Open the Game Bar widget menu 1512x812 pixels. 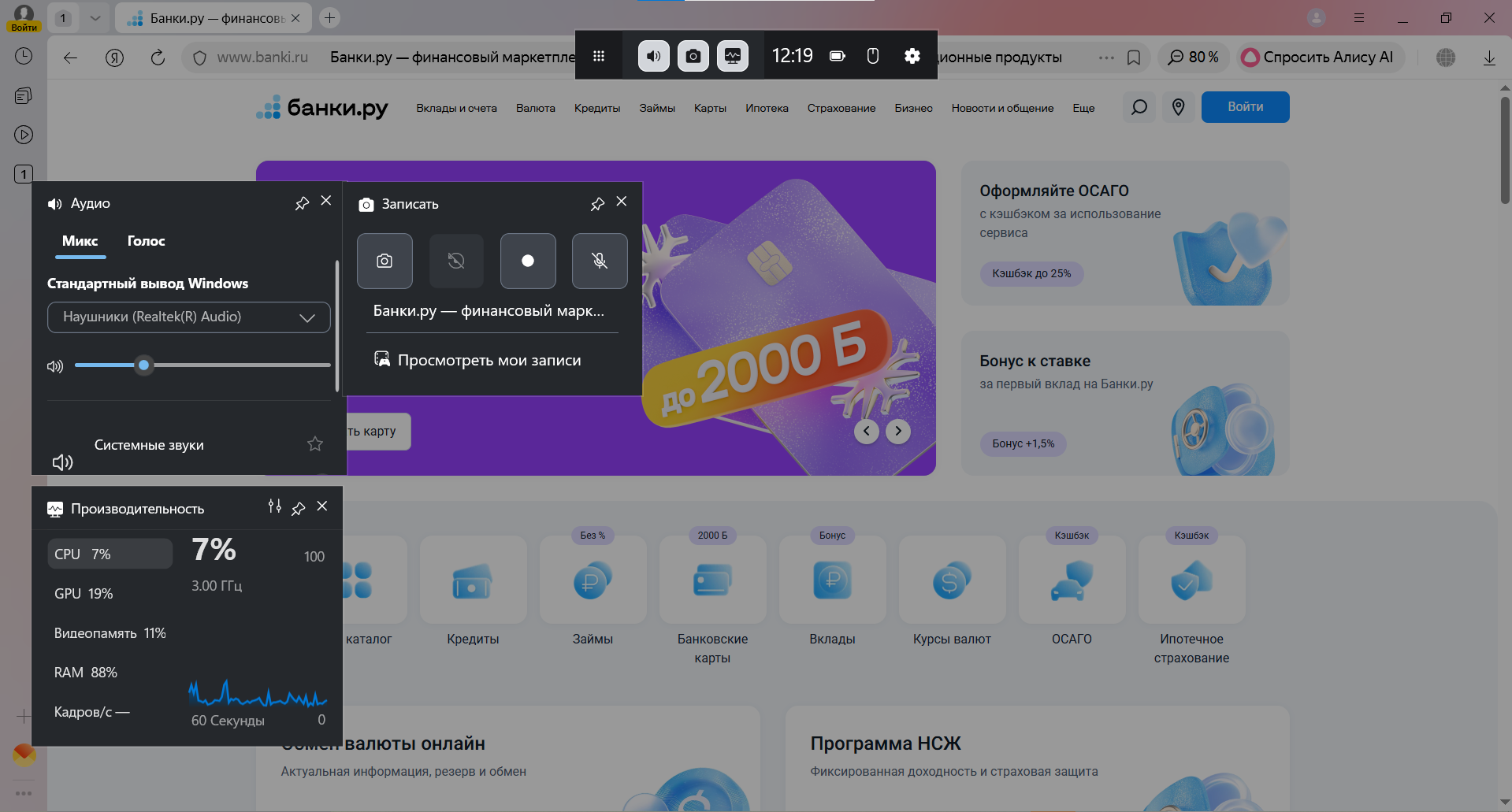point(599,56)
